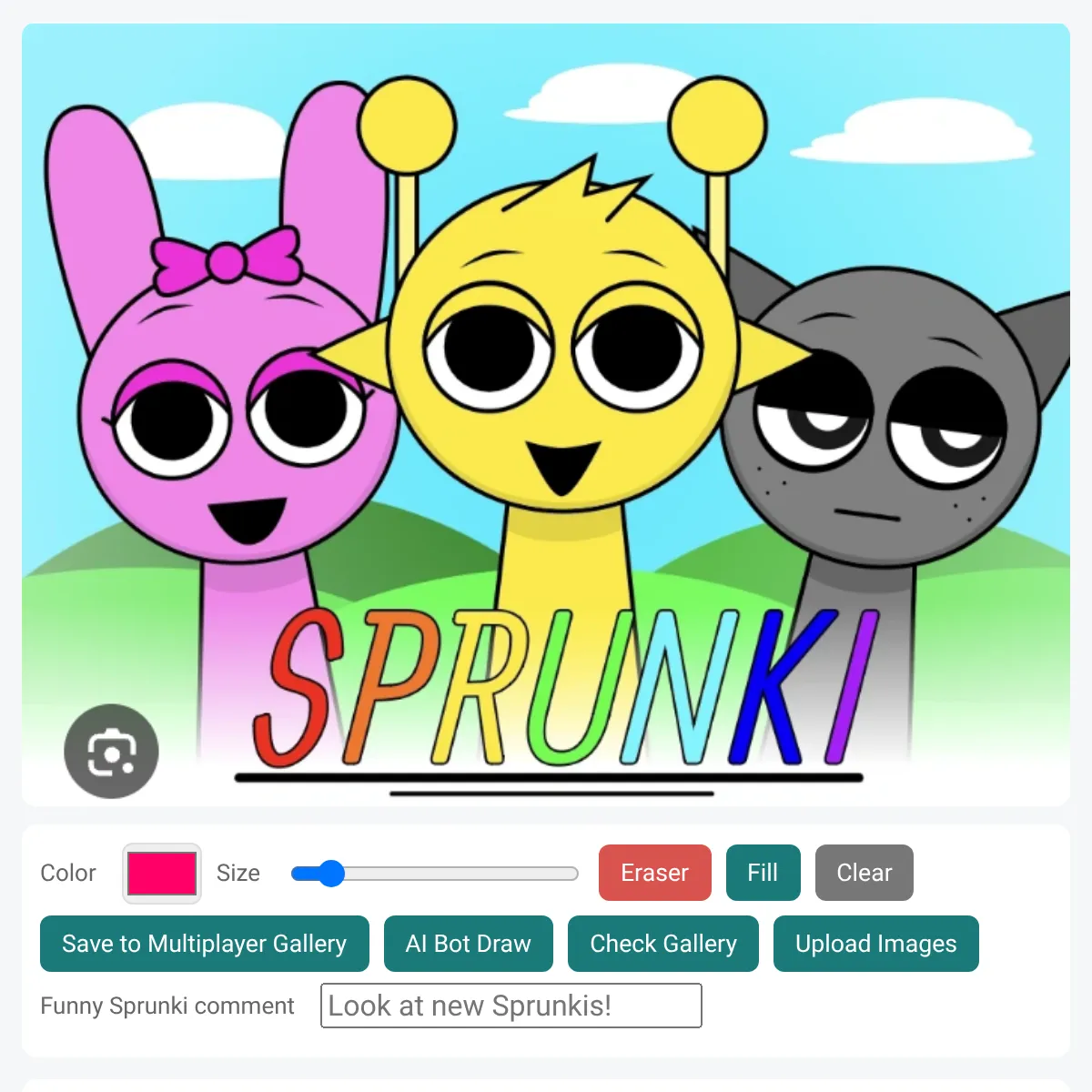Image resolution: width=1092 pixels, height=1092 pixels.
Task: Click the yellow character's left antenna ball
Action: pyautogui.click(x=407, y=126)
